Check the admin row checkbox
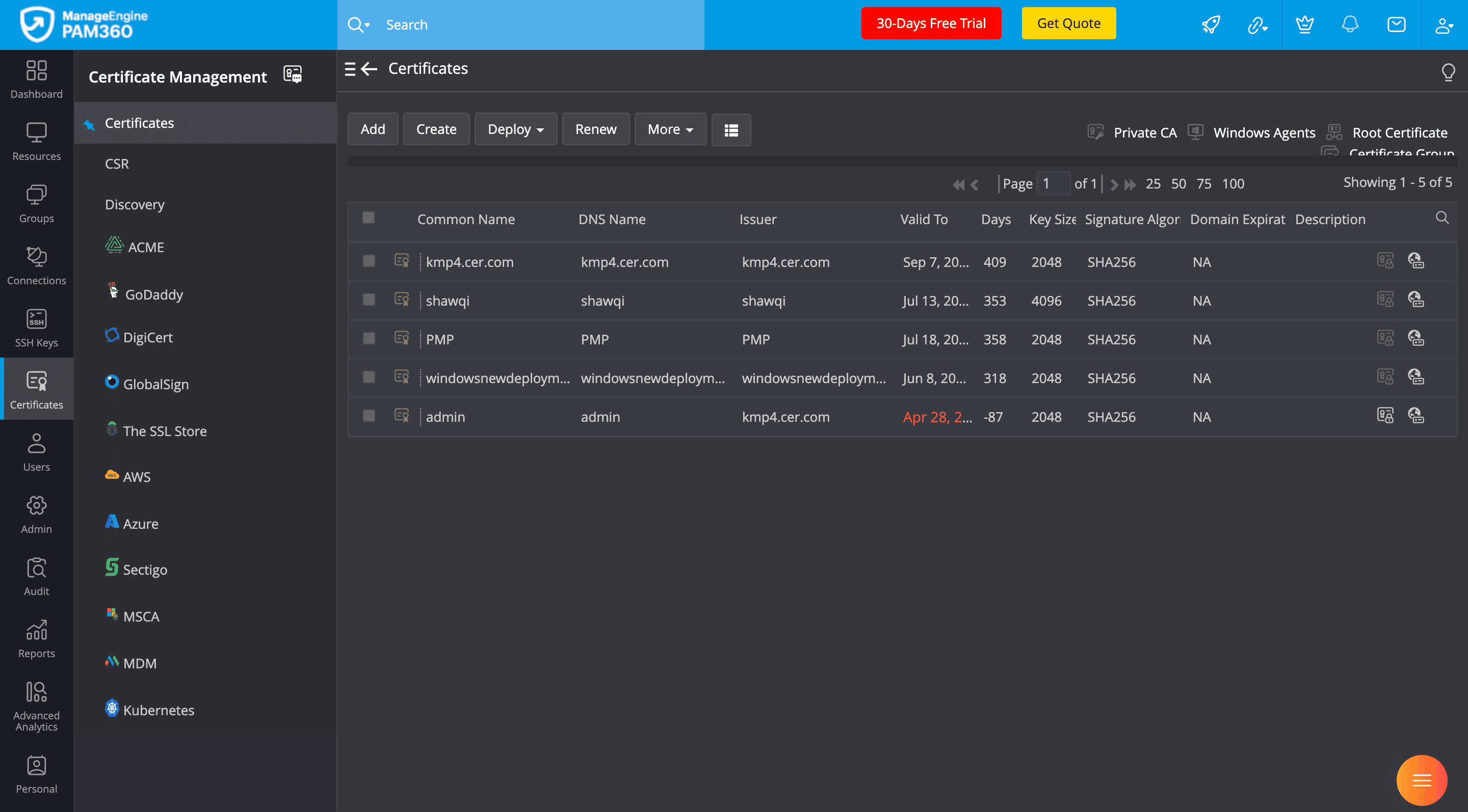Screen dimensions: 1468x812 coord(369,416)
